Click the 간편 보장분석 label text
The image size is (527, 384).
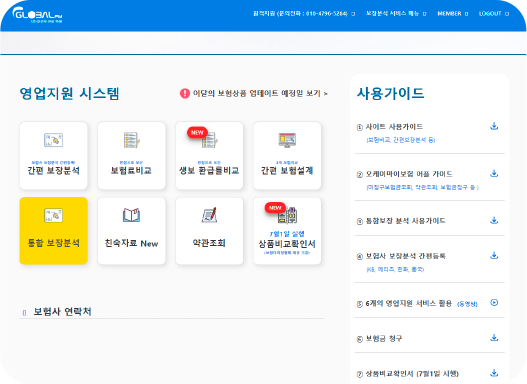53,170
